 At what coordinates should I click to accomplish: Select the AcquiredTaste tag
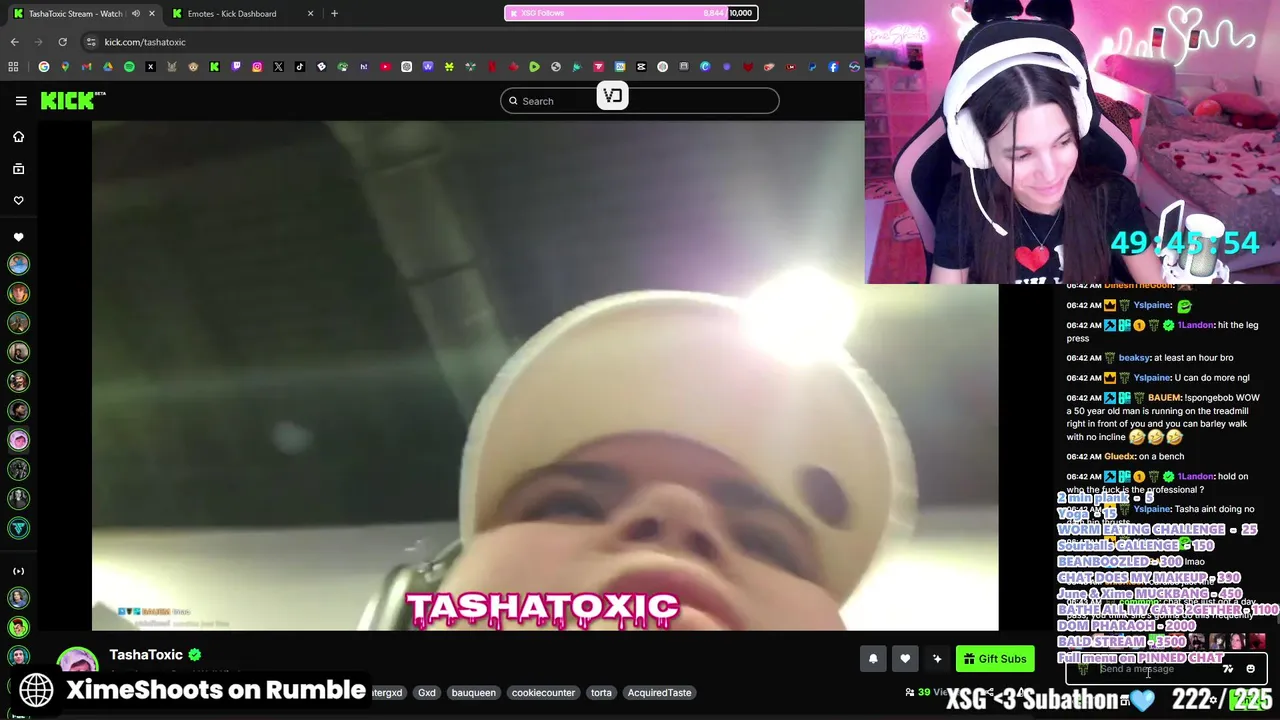pos(659,692)
